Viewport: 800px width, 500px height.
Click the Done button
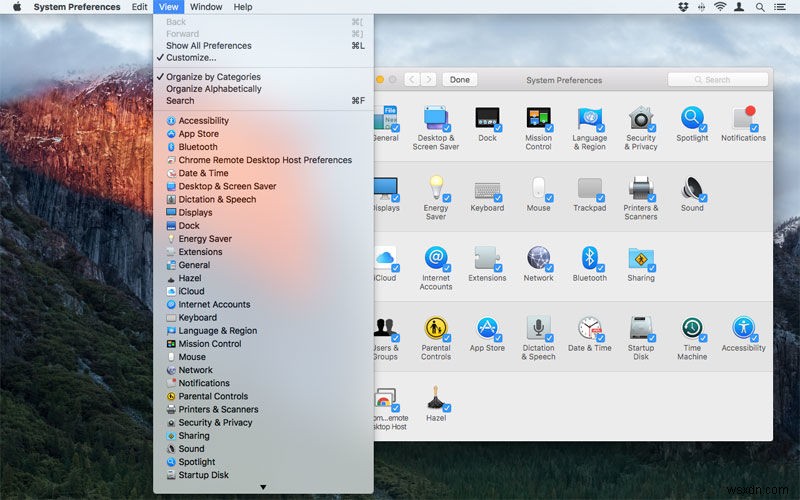459,80
